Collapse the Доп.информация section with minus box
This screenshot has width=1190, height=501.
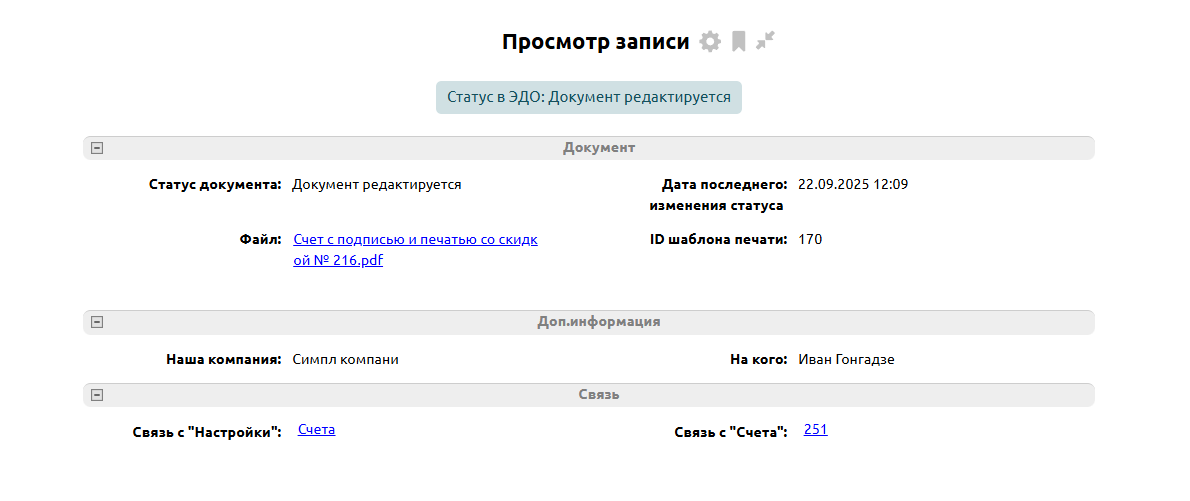(97, 322)
